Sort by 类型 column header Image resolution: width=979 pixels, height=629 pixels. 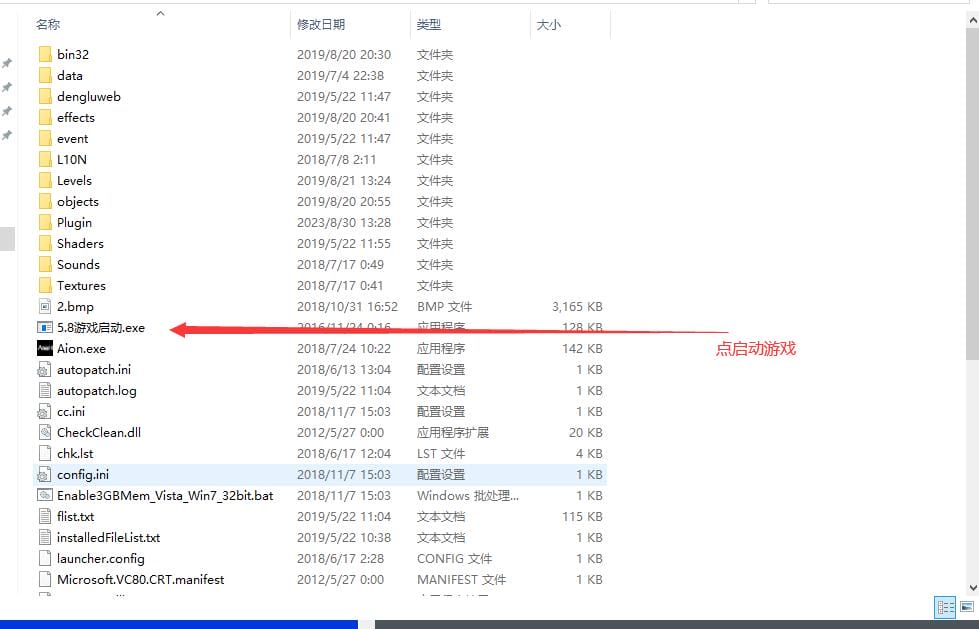pos(429,24)
